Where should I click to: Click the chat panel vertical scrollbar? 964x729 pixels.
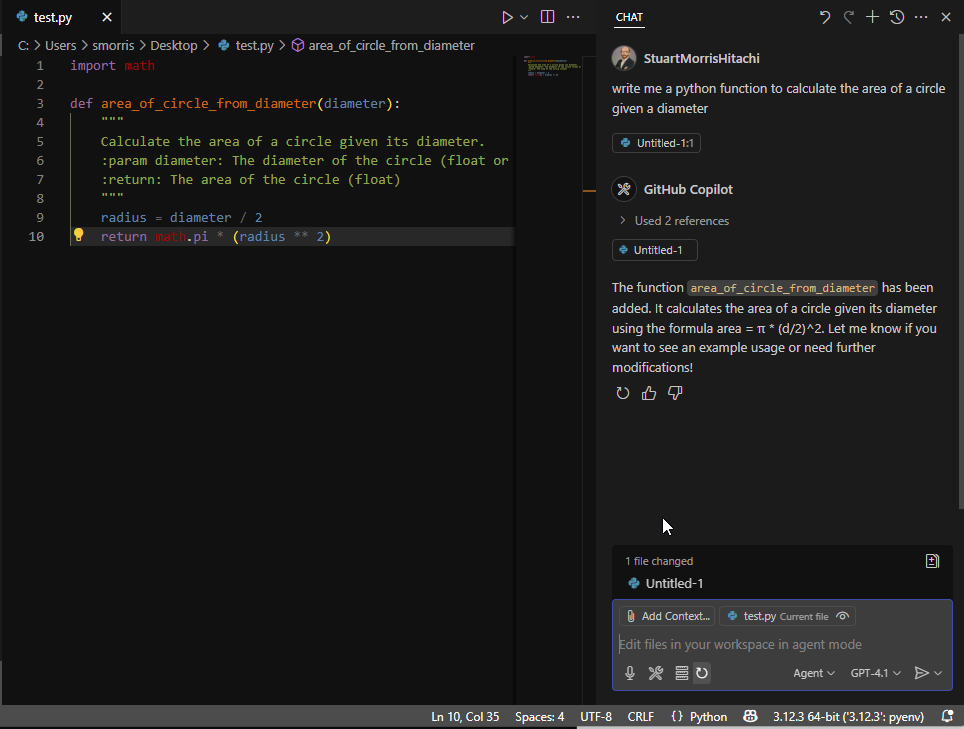(x=961, y=272)
